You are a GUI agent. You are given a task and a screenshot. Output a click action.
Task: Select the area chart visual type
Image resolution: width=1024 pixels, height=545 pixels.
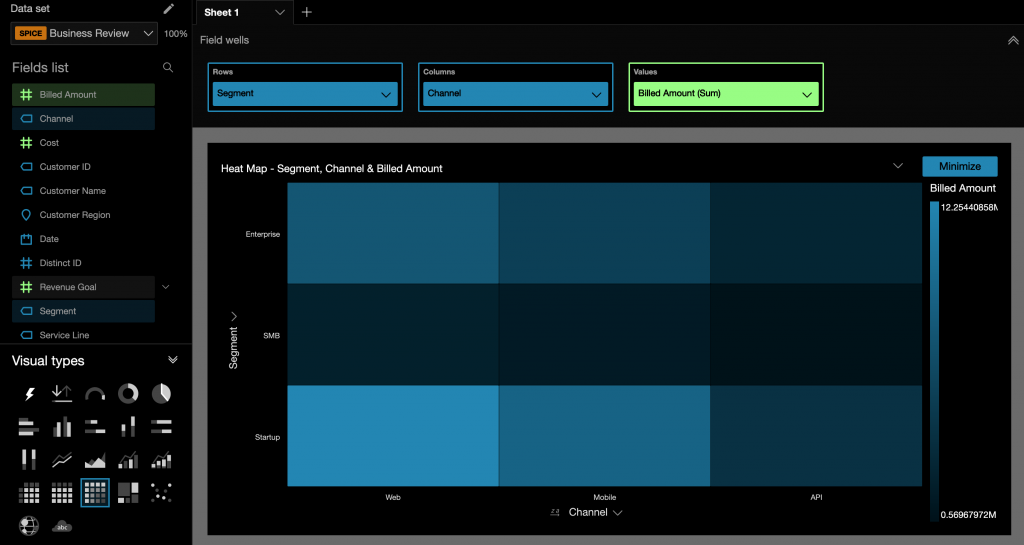point(95,460)
